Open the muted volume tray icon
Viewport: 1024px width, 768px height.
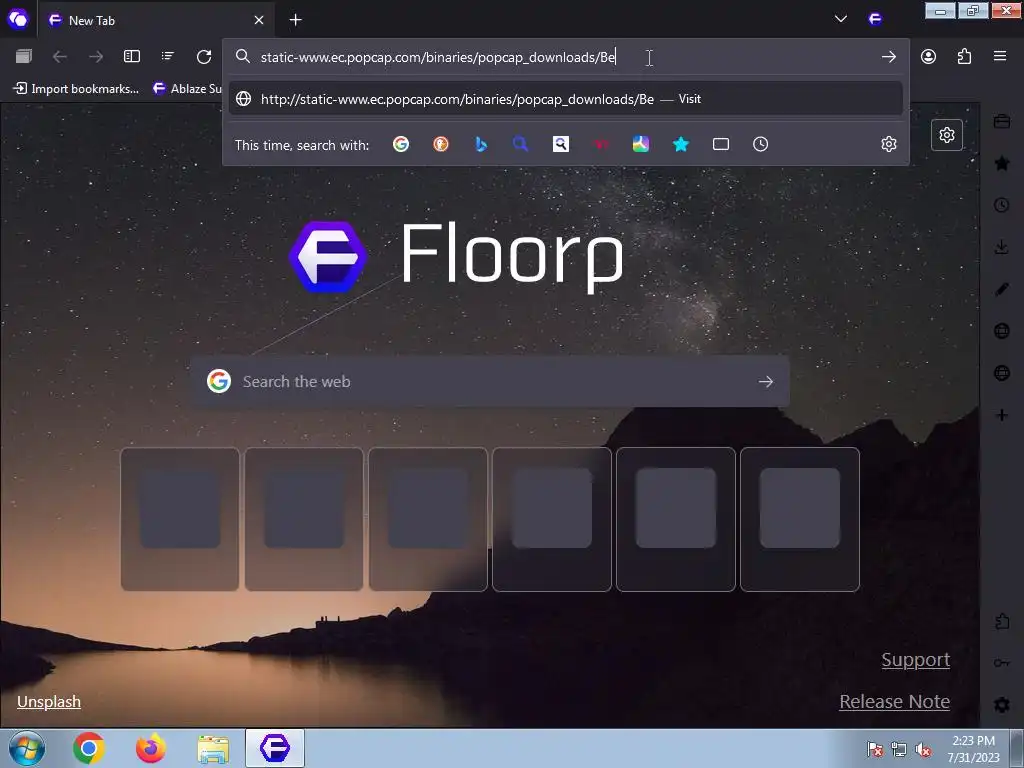(x=923, y=749)
